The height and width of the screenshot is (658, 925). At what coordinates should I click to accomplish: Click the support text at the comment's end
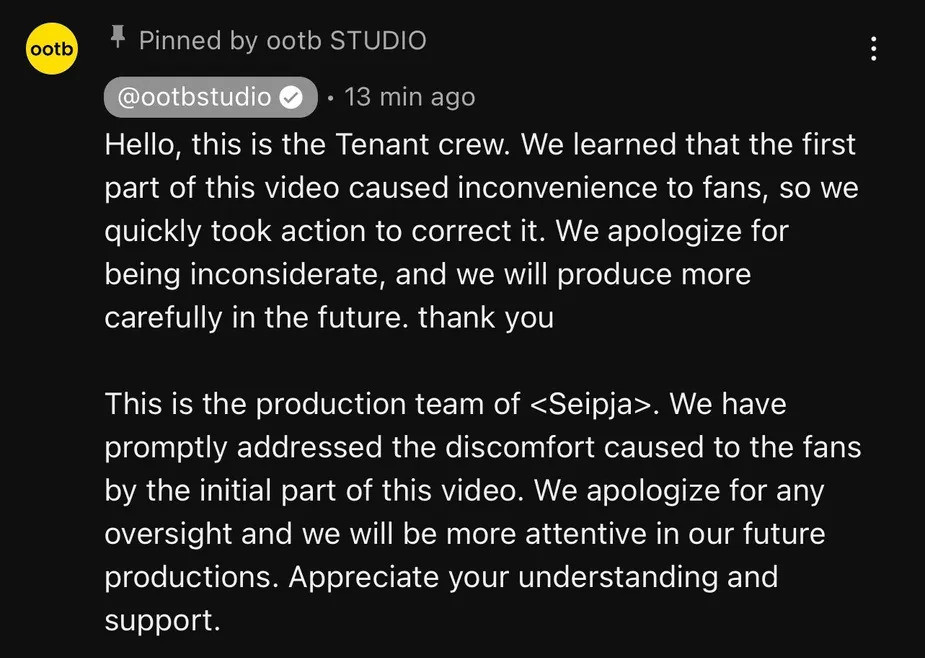162,619
